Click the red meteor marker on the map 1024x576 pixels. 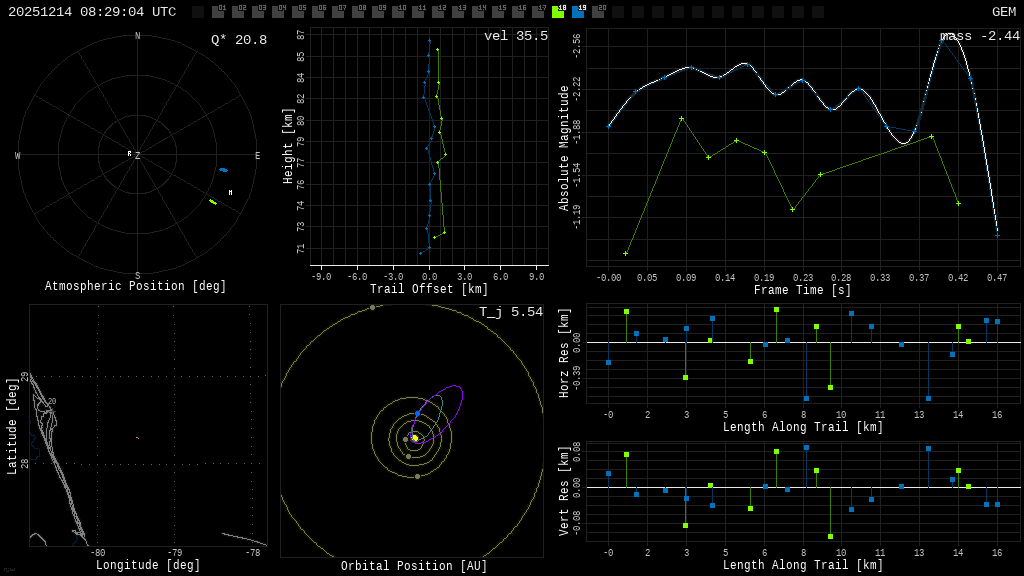point(137,438)
